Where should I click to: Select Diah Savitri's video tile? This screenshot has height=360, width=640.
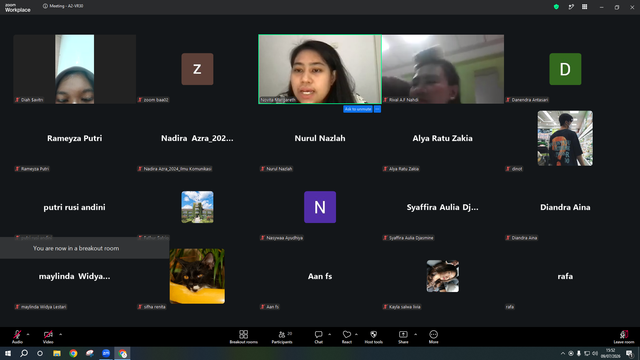click(x=75, y=69)
